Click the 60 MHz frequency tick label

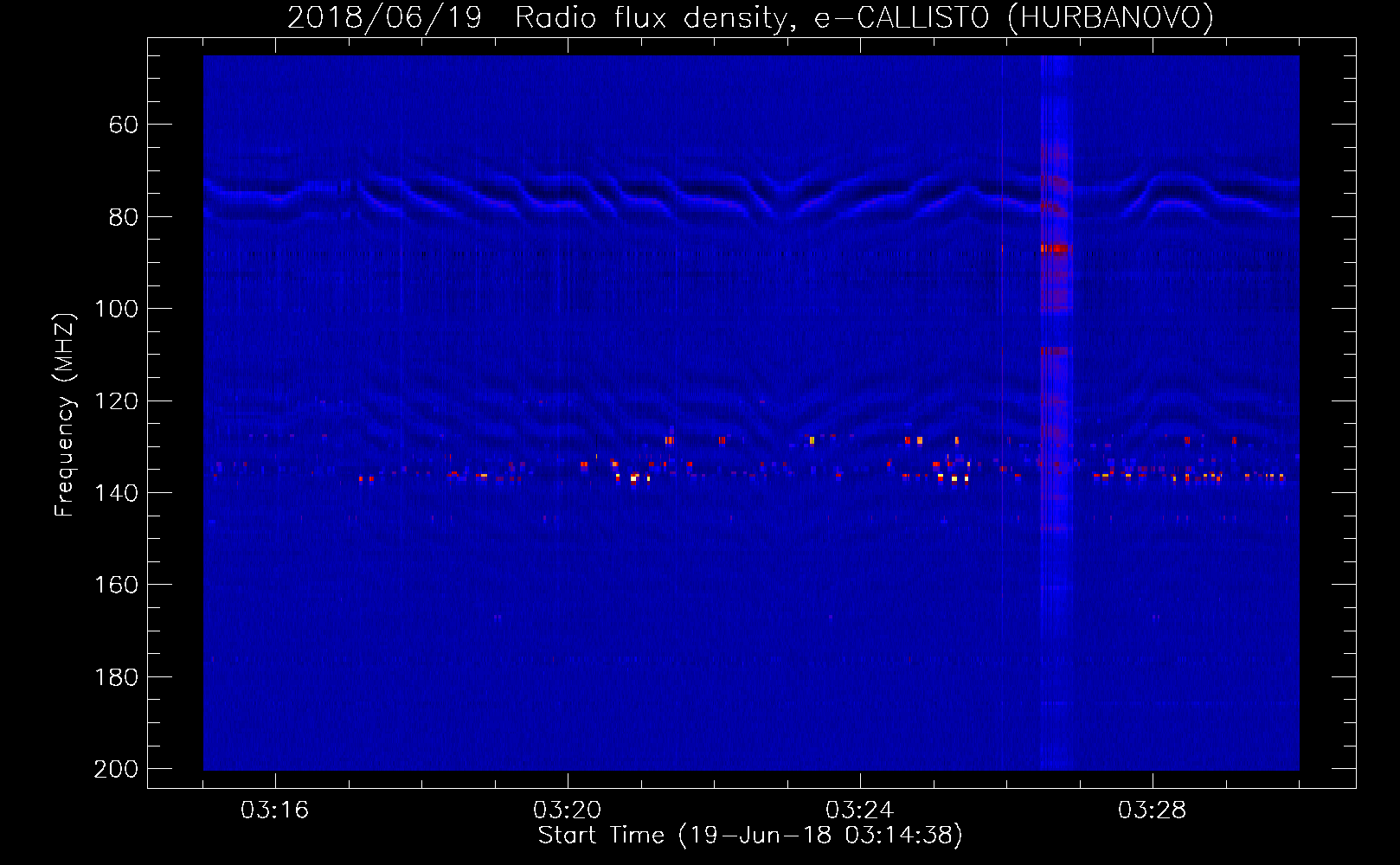124,125
